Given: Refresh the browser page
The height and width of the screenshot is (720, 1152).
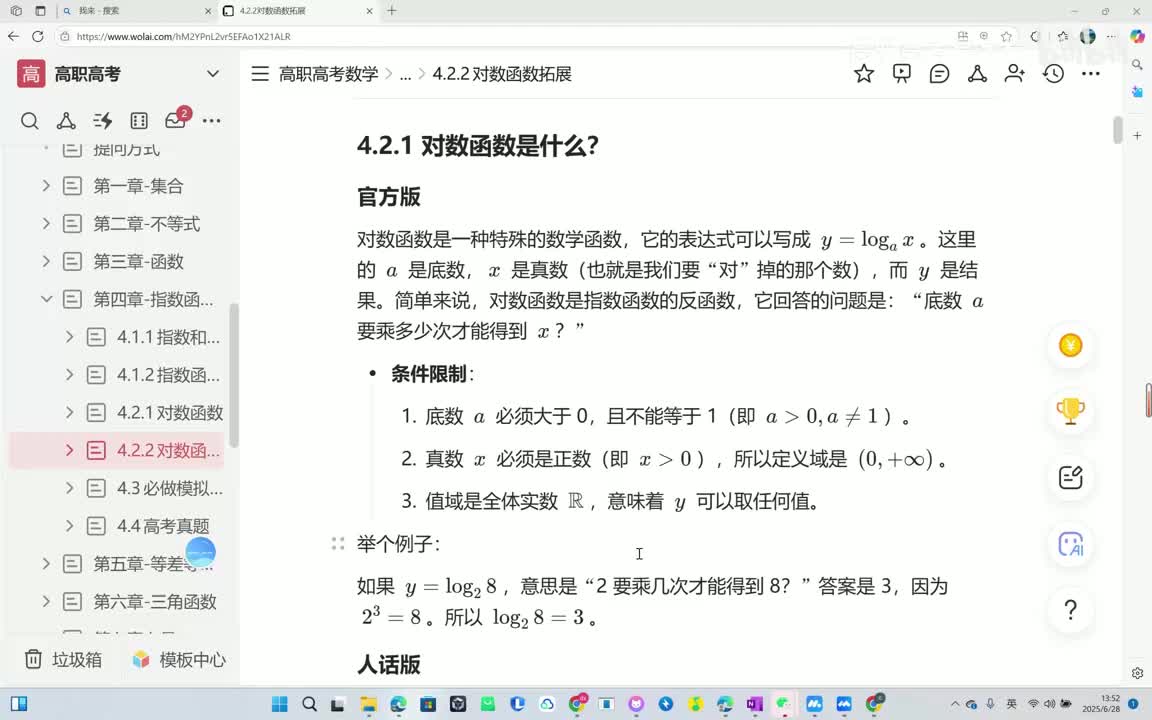Looking at the screenshot, I should [37, 36].
